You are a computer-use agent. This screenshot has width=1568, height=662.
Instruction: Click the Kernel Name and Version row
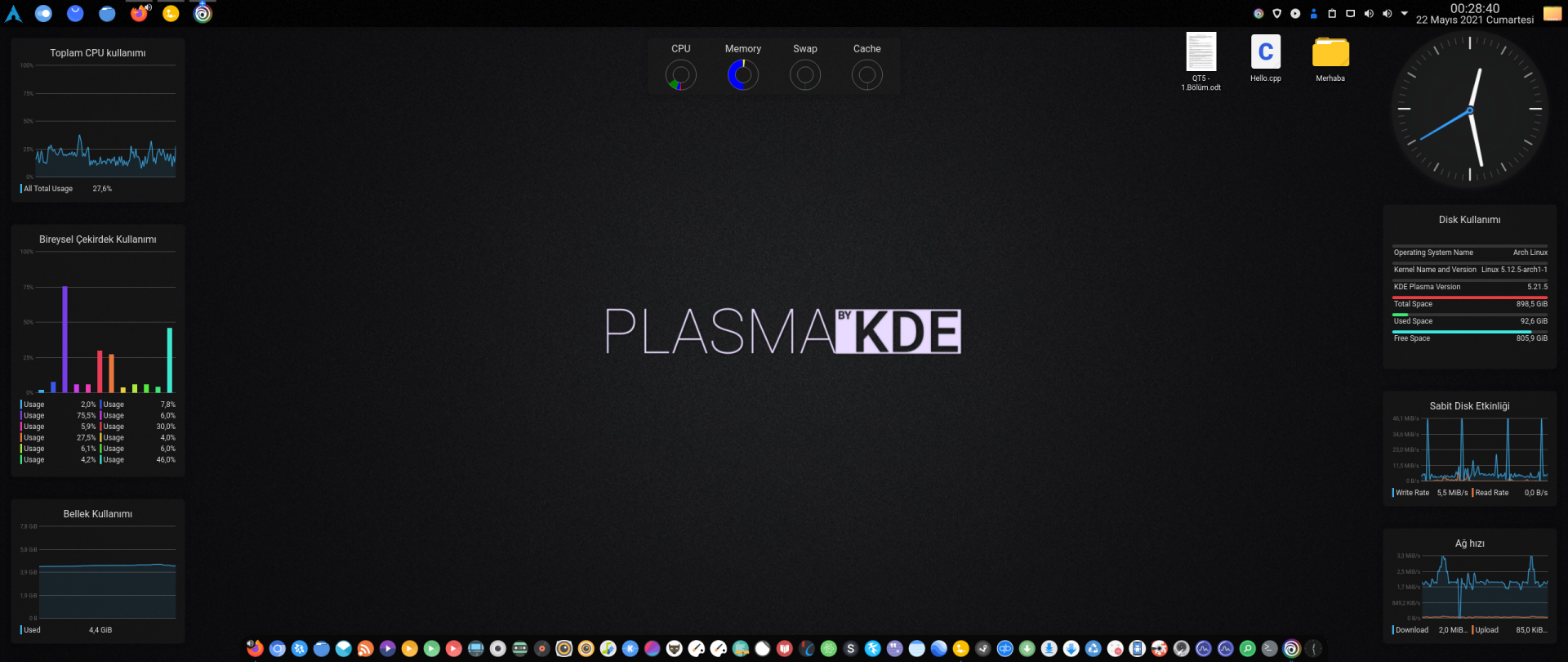pos(1470,269)
